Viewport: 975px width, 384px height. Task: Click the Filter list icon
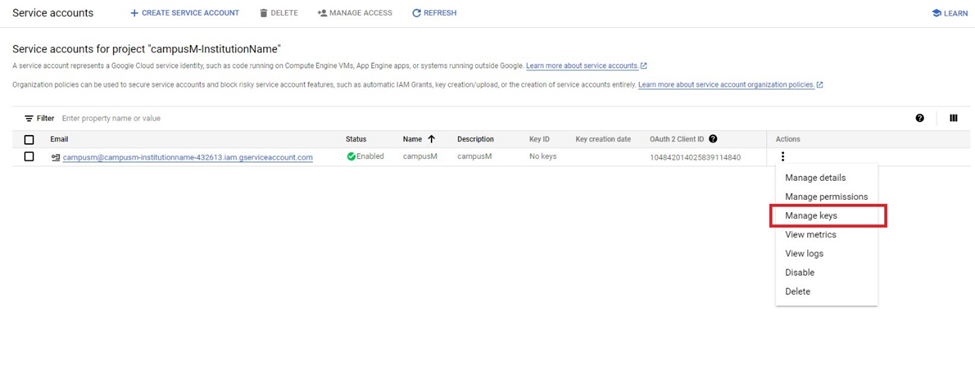click(29, 118)
